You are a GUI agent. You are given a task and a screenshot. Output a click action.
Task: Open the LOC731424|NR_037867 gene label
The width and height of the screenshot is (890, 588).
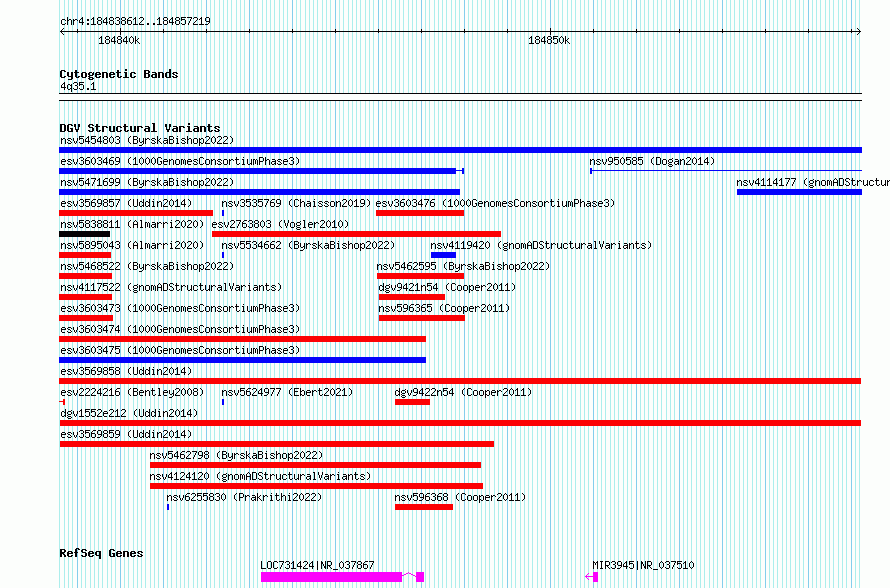click(x=317, y=565)
